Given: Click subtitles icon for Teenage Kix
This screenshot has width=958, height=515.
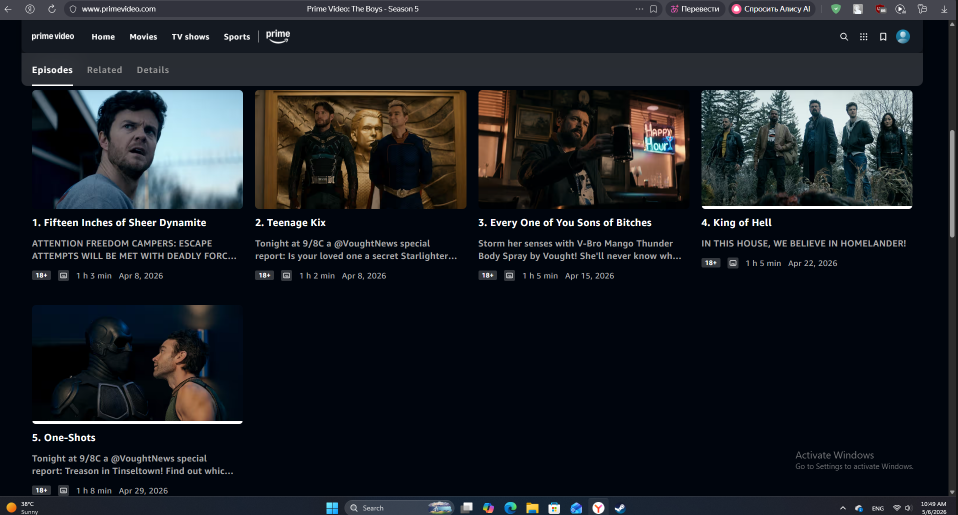Looking at the screenshot, I should click(287, 276).
